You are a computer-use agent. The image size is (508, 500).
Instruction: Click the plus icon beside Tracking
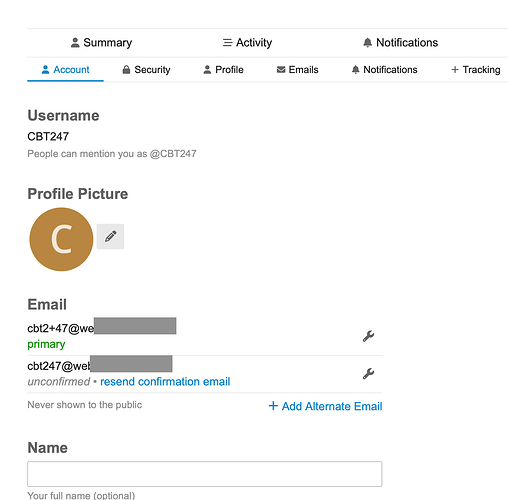[455, 70]
